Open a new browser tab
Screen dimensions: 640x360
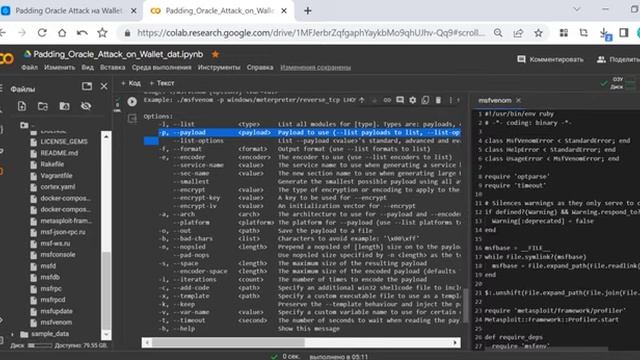tap(308, 11)
